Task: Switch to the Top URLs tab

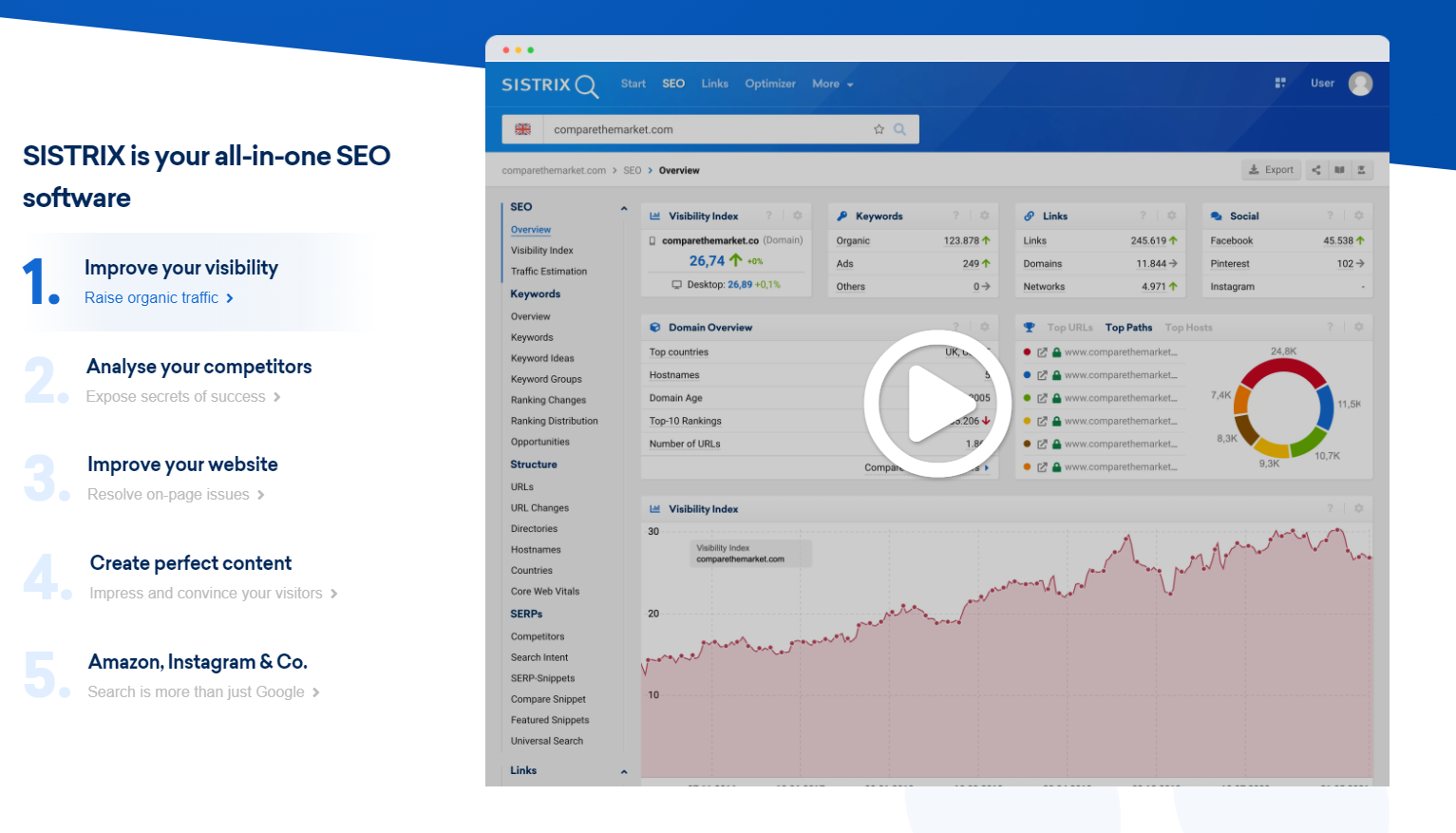Action: (1070, 327)
